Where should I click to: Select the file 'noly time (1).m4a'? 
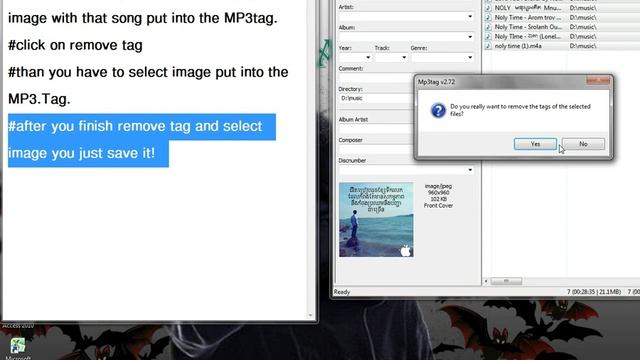pos(518,46)
